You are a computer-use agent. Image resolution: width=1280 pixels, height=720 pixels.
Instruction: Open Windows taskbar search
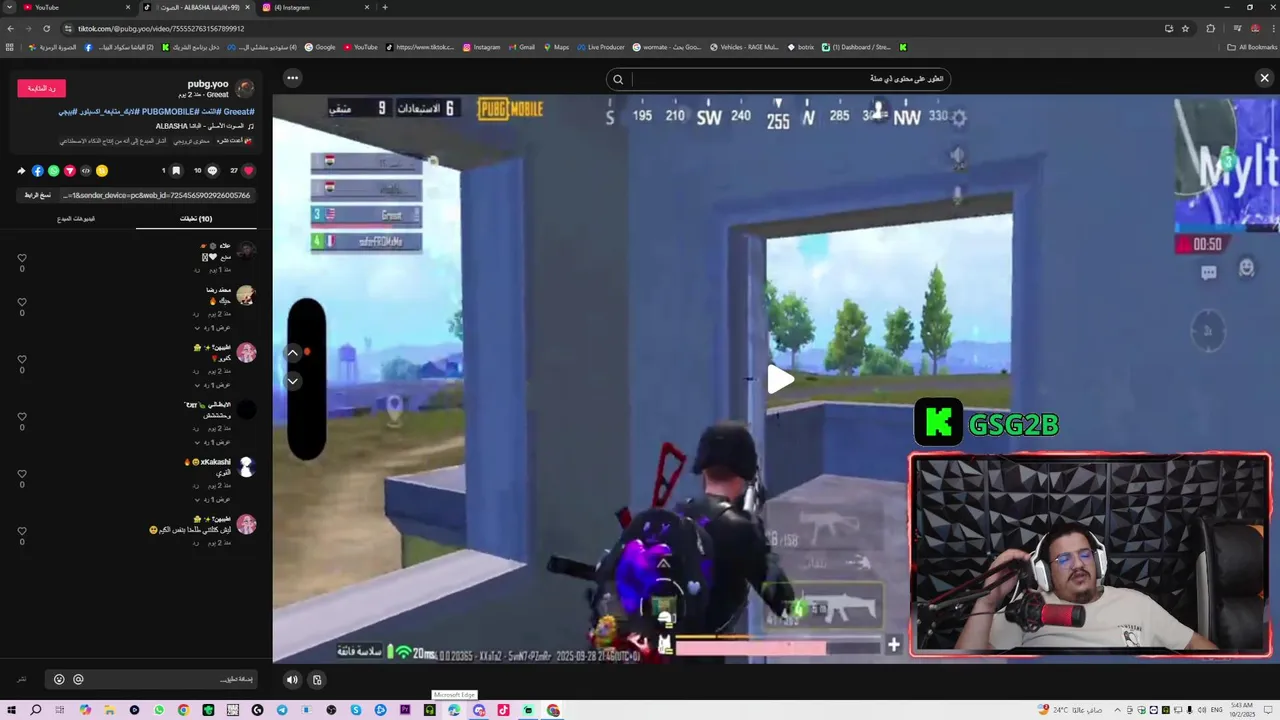(36, 710)
